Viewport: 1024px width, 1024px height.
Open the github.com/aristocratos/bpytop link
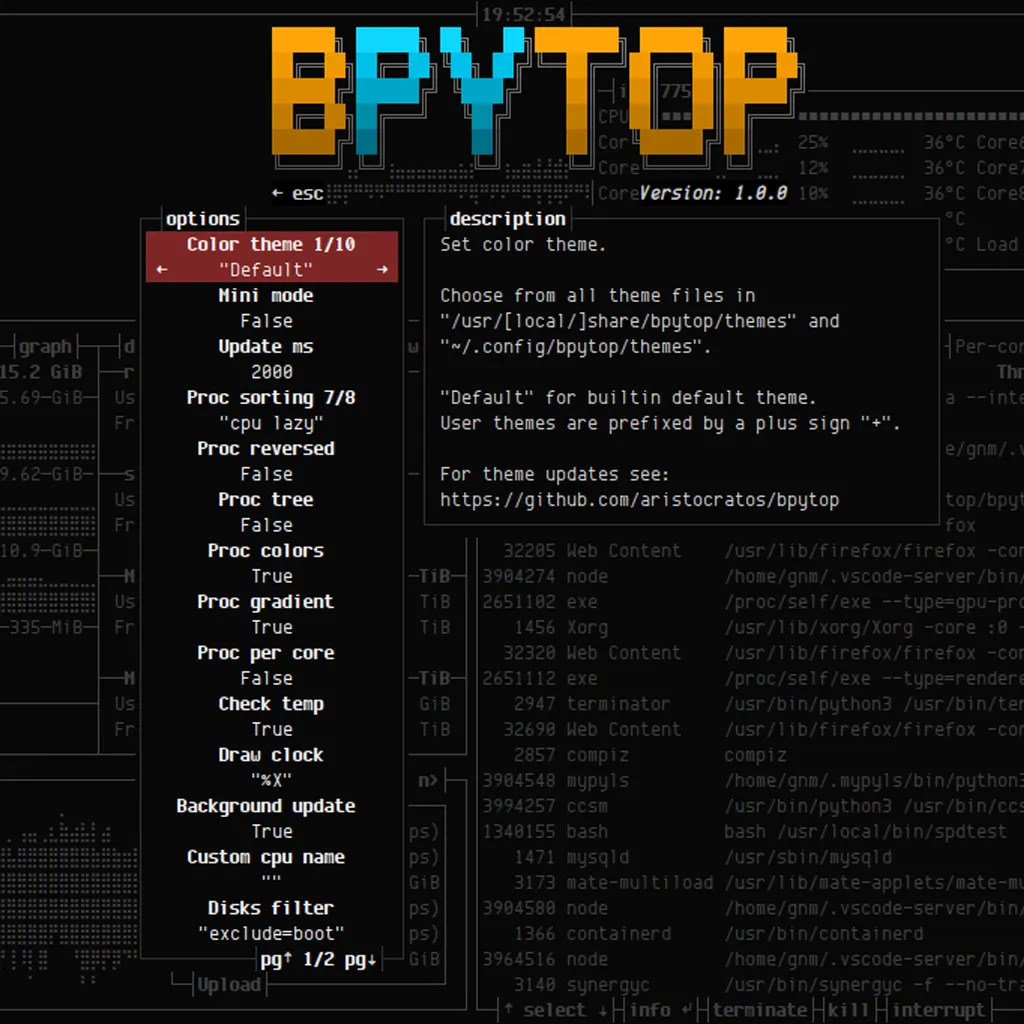click(x=639, y=499)
